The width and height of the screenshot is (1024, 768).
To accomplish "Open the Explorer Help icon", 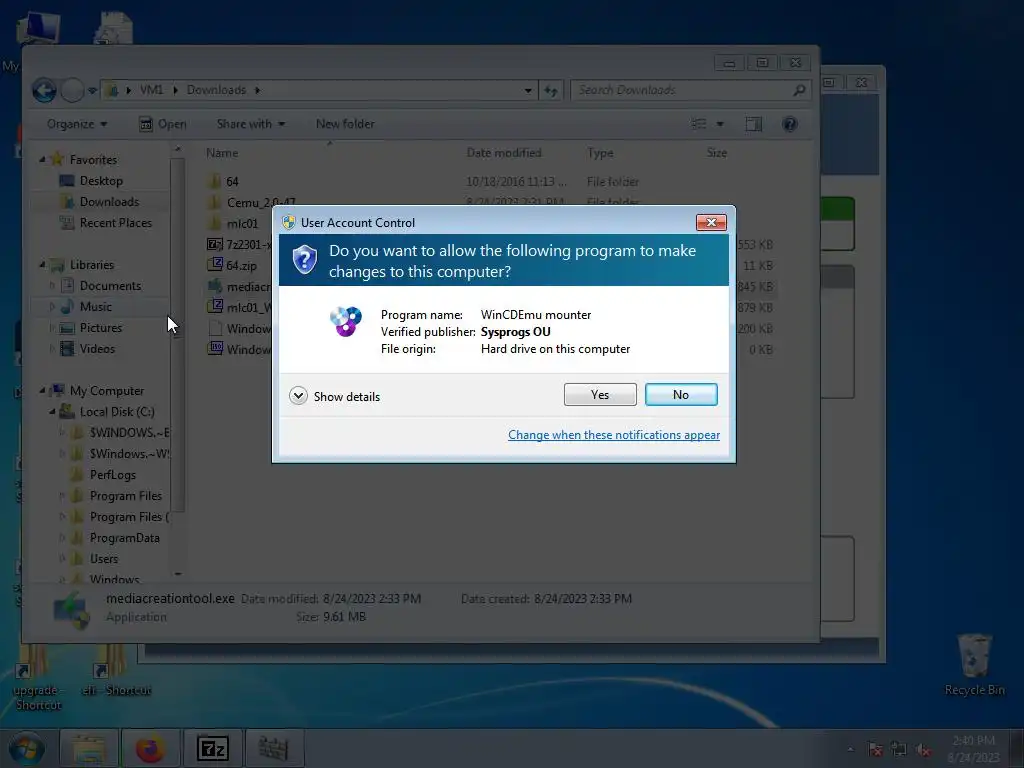I will 790,124.
